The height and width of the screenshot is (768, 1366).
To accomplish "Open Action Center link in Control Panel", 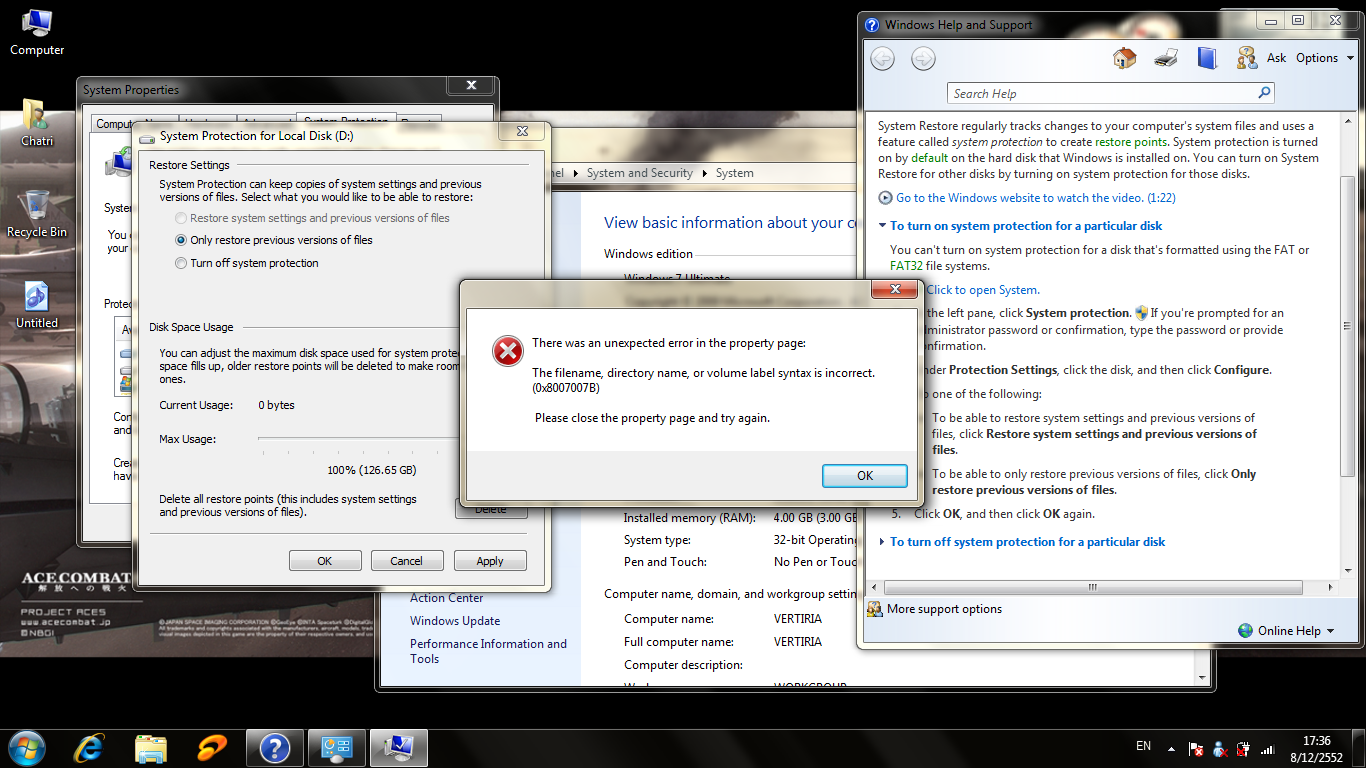I will 446,598.
